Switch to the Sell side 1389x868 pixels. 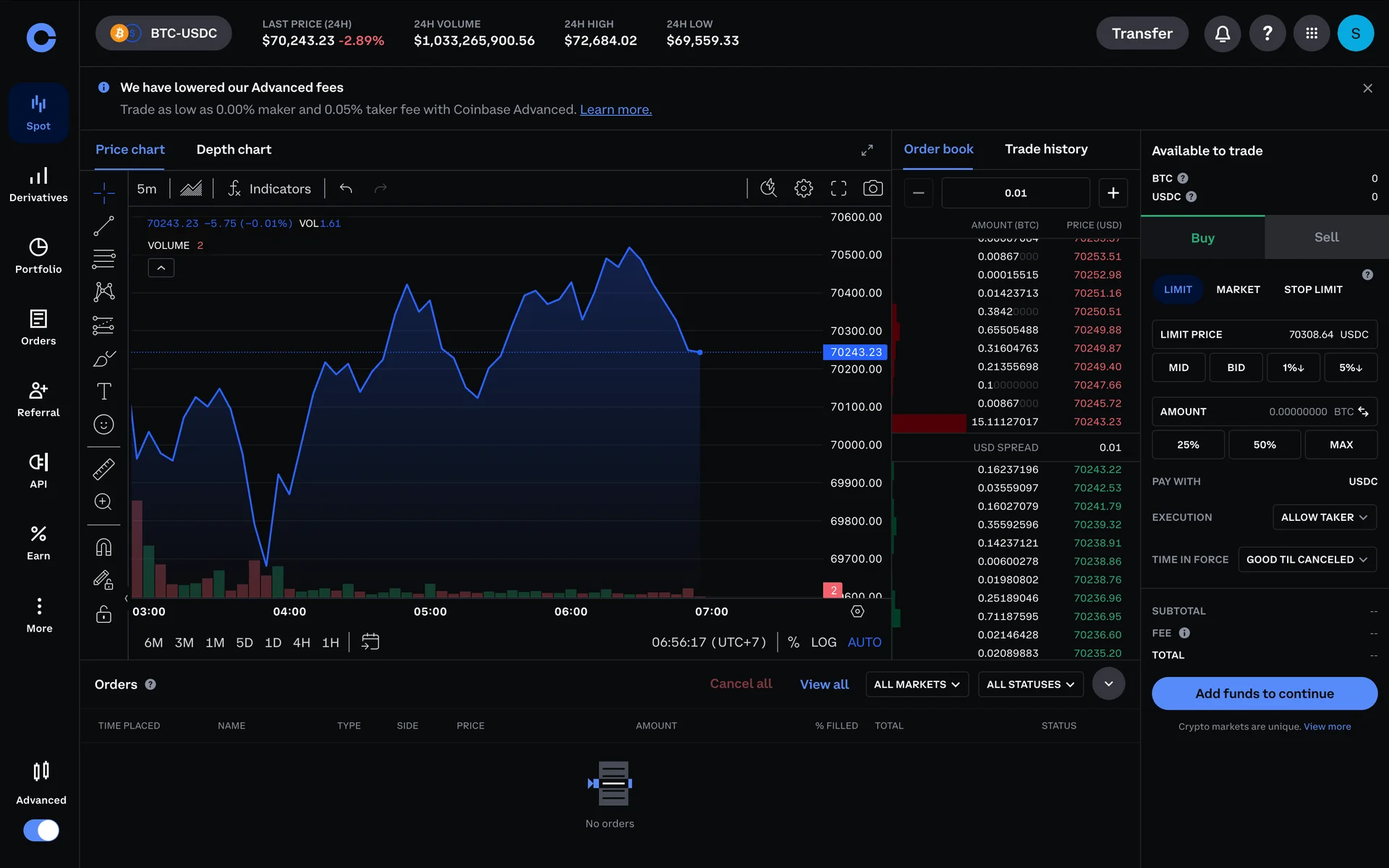1326,237
